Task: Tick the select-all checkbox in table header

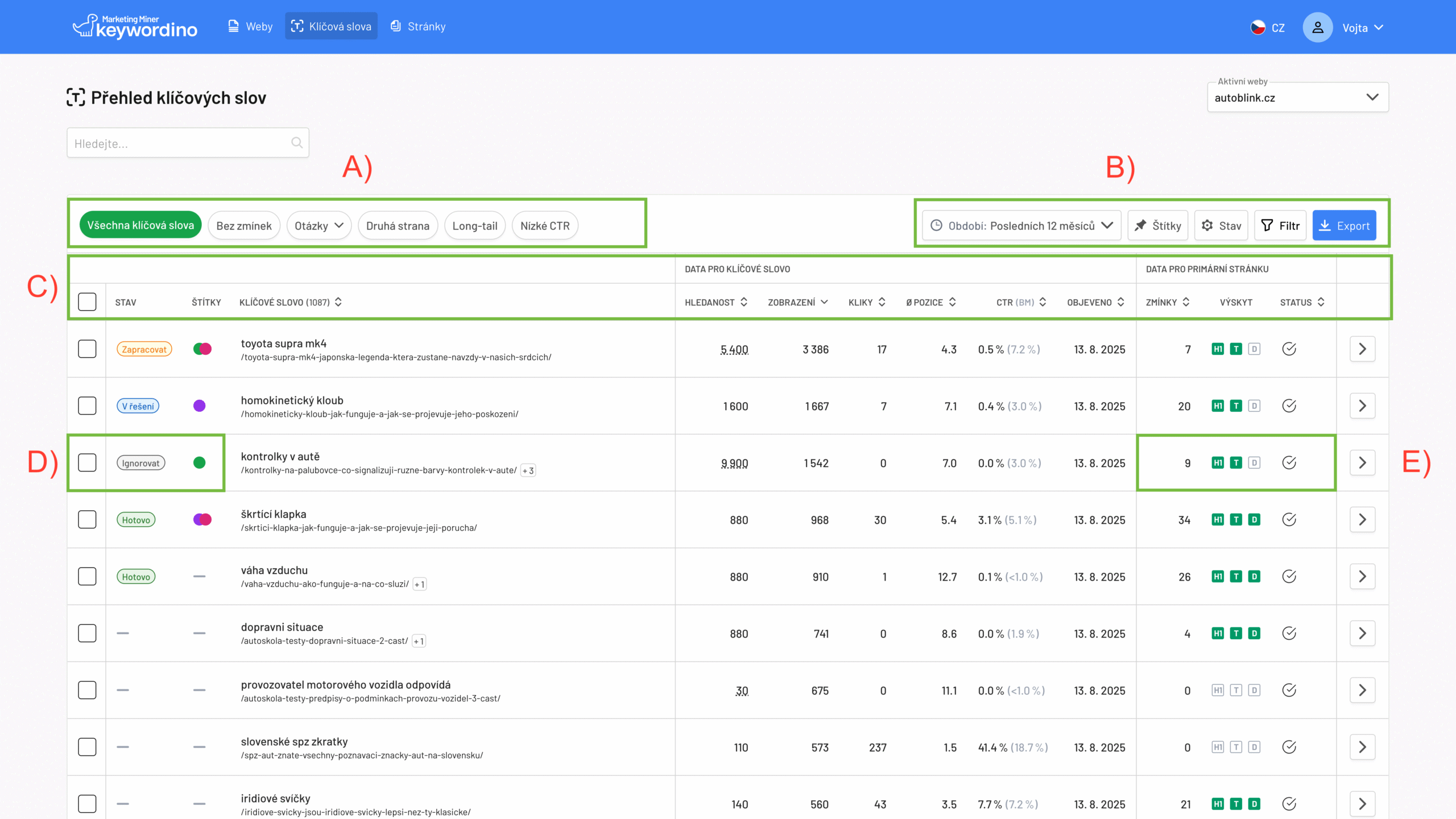Action: tap(87, 302)
